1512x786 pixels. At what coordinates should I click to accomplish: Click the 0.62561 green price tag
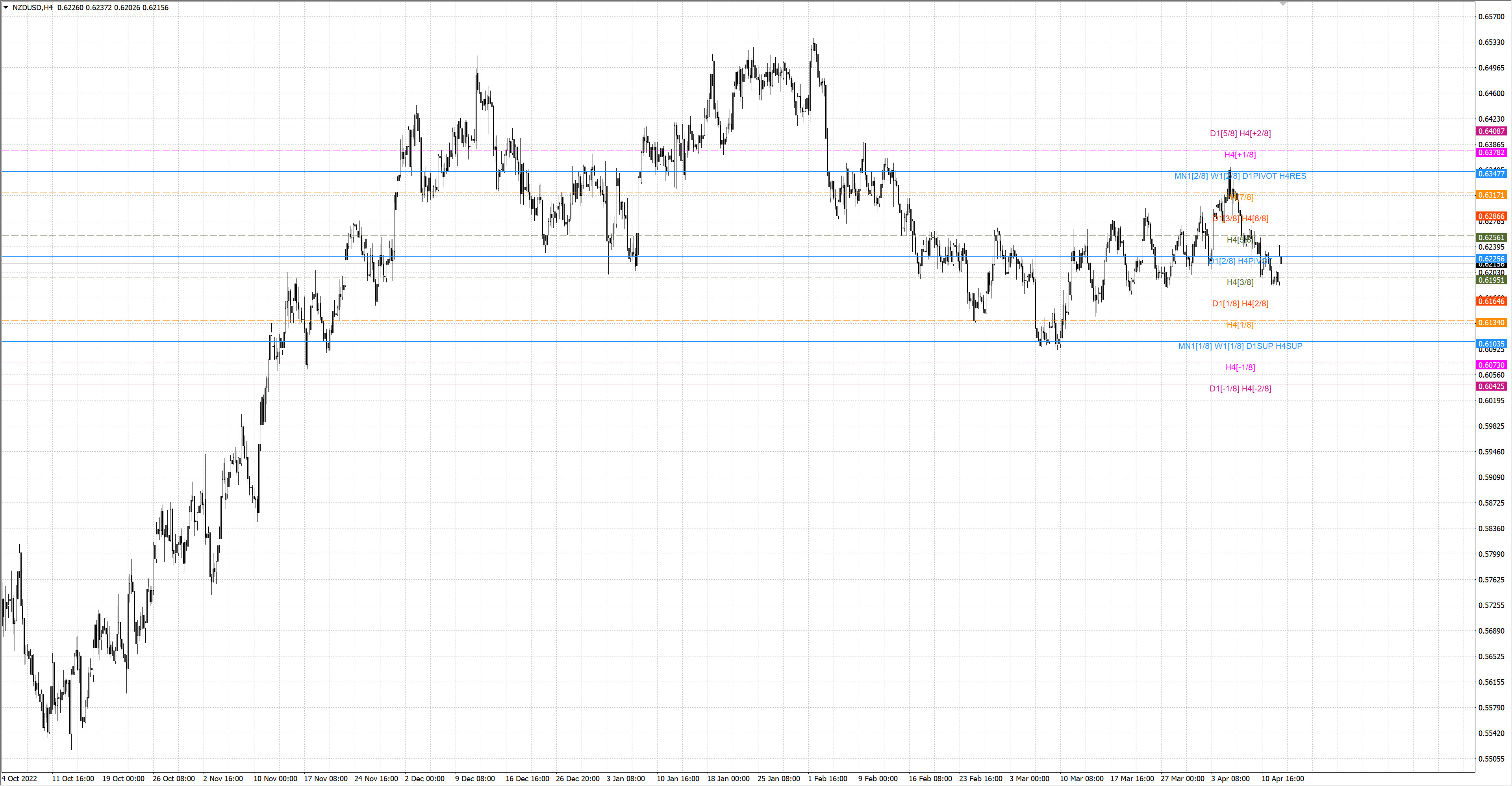(x=1492, y=237)
